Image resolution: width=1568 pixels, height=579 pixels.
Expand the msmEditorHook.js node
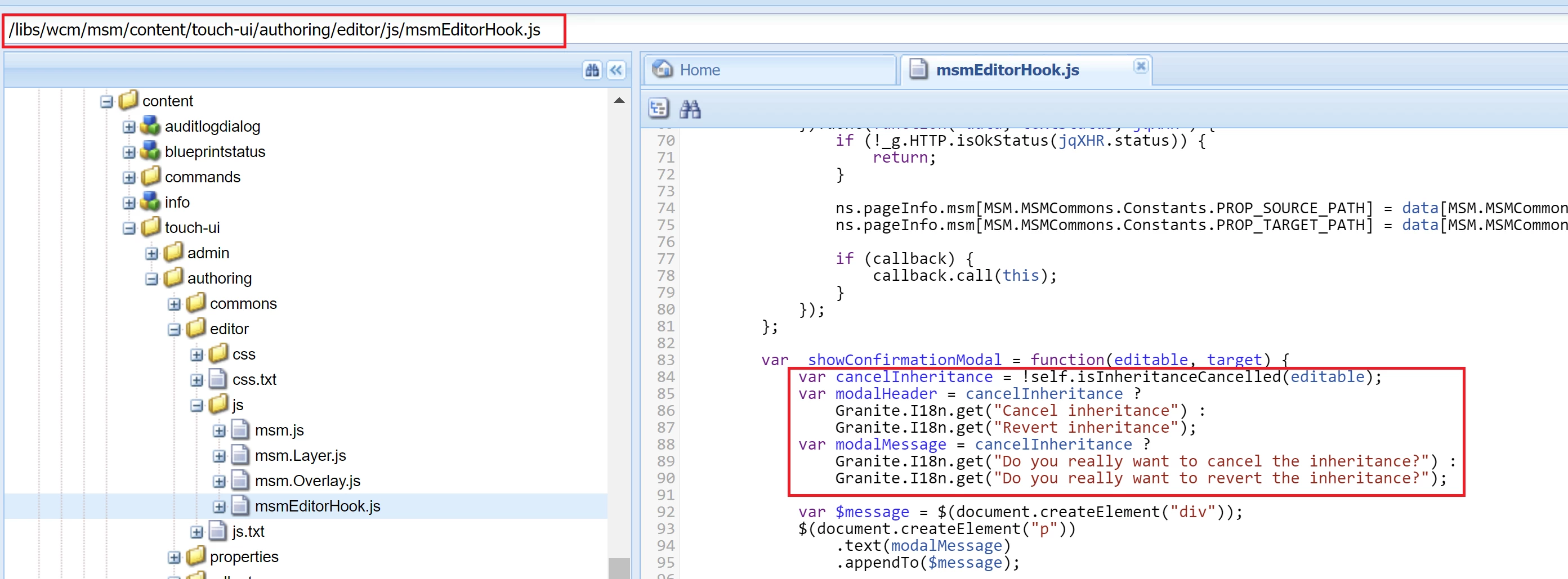coord(219,506)
